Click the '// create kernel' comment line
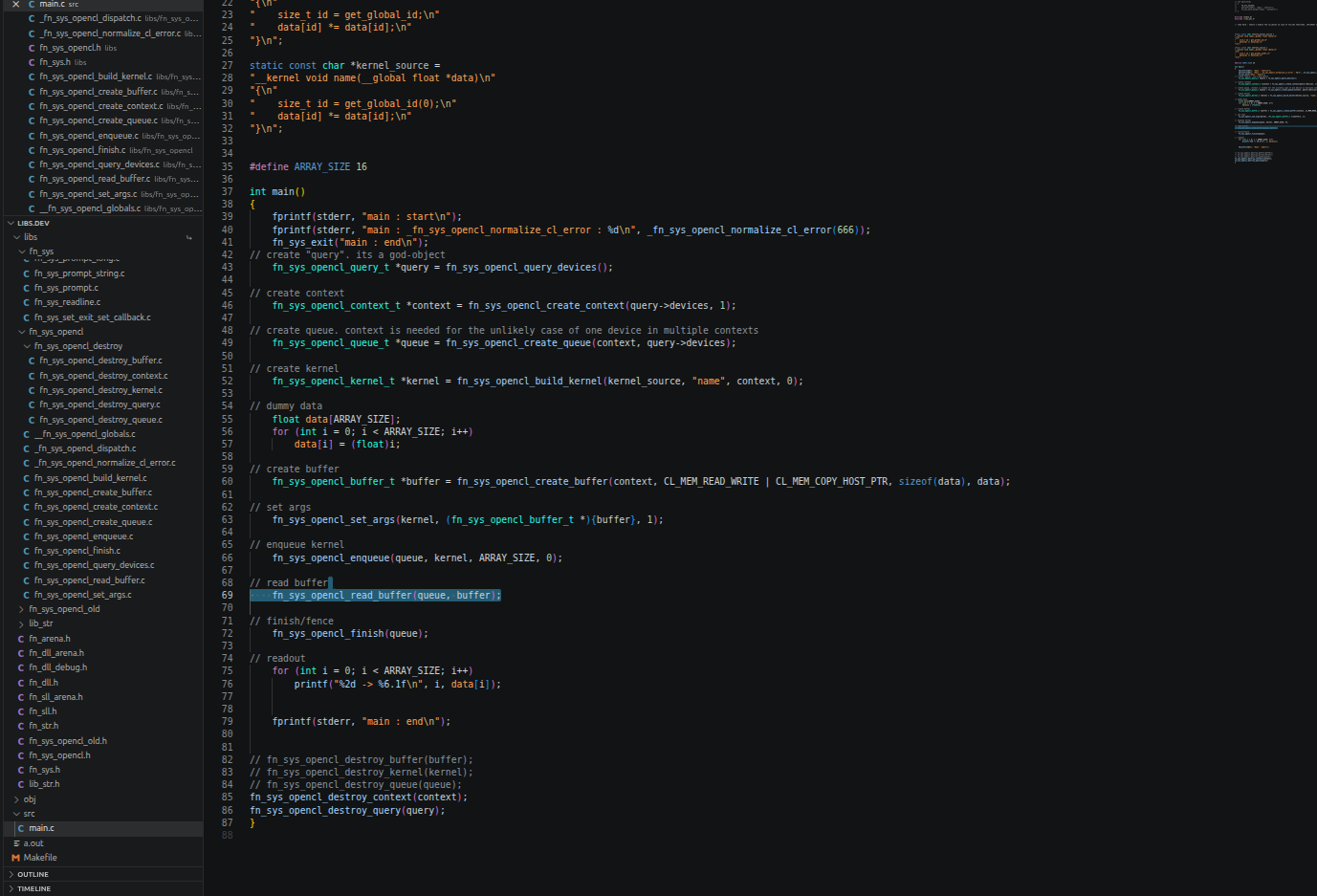The height and width of the screenshot is (896, 1317). (x=295, y=368)
